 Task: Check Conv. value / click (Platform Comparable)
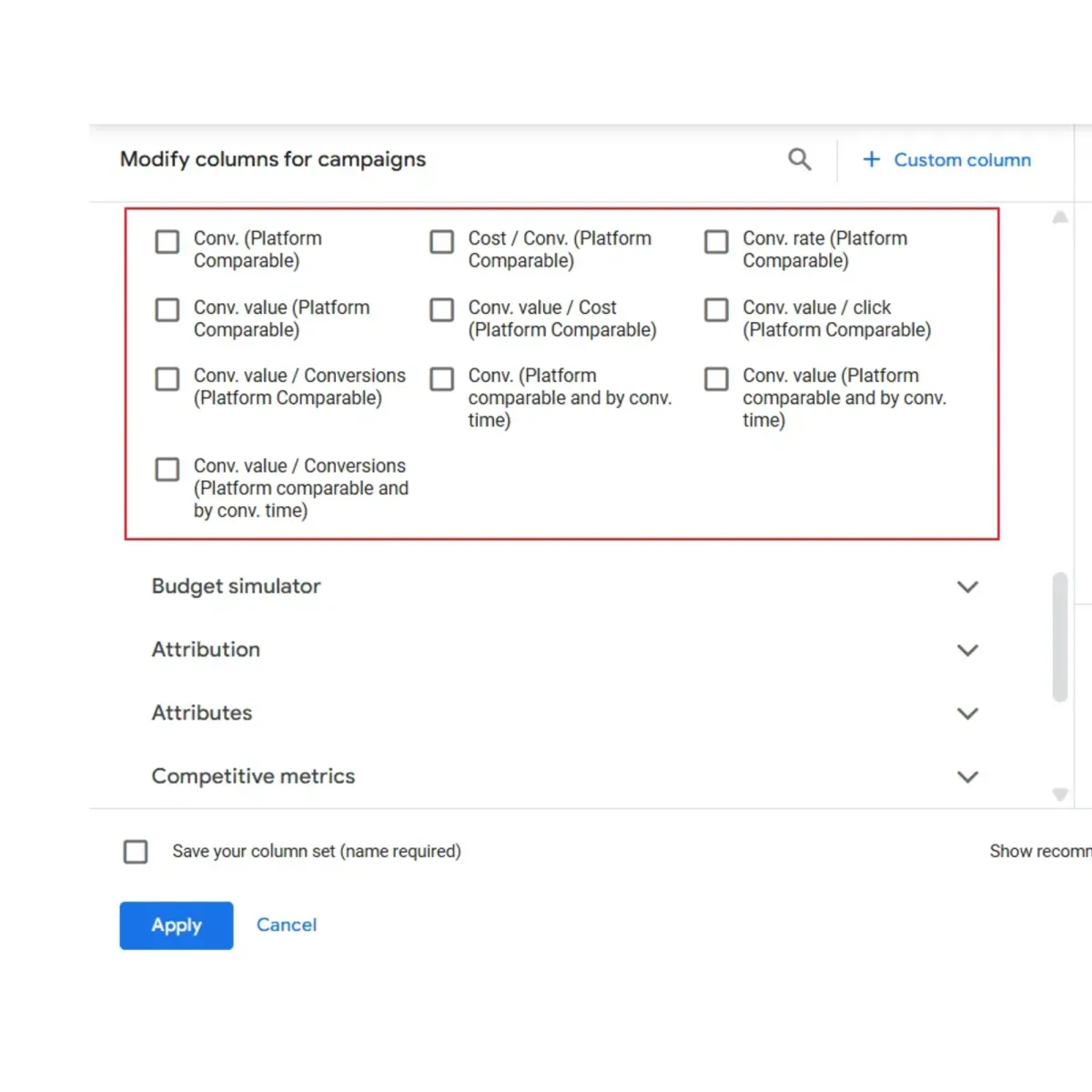[x=716, y=310]
